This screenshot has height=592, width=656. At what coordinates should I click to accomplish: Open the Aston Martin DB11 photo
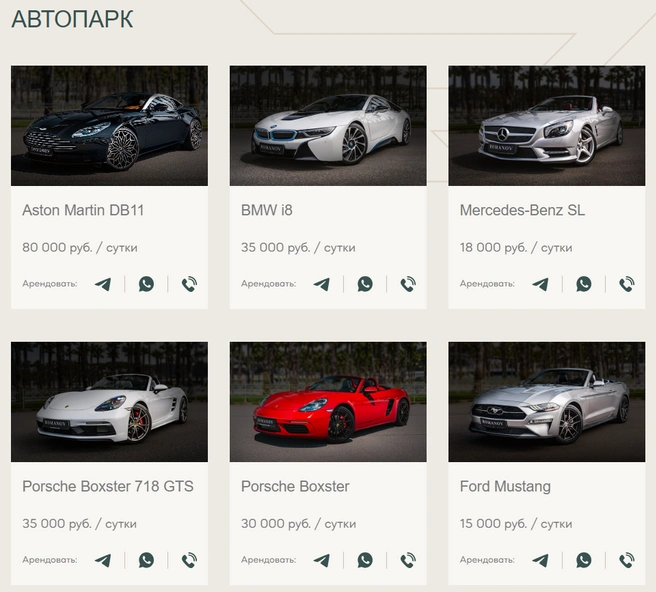109,126
